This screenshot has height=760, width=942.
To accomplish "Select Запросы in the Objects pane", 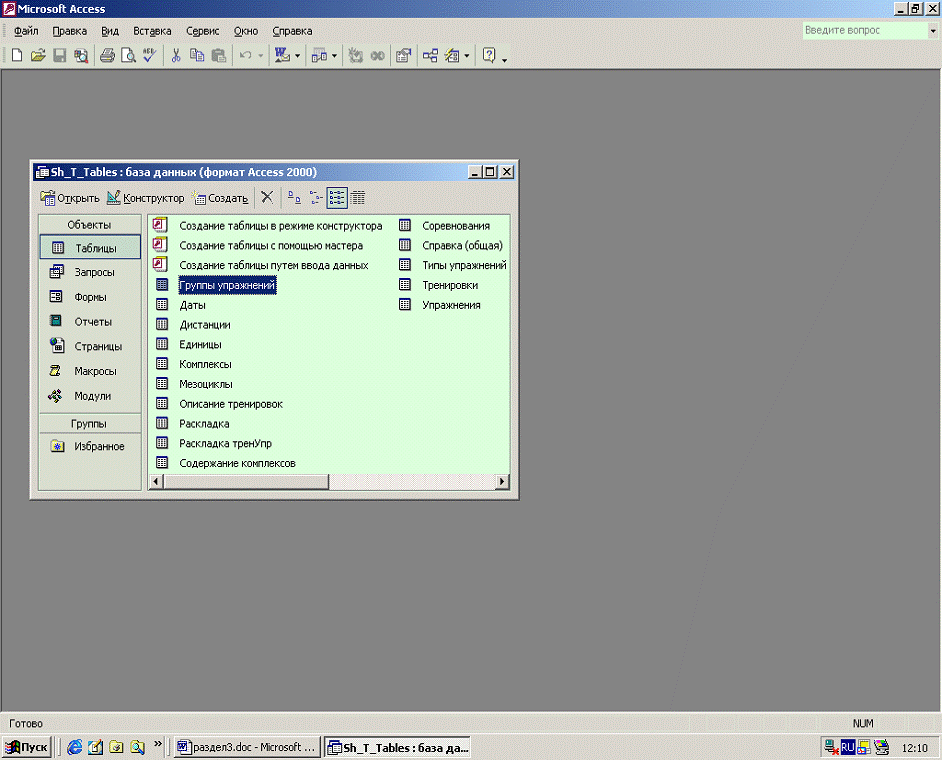I will 93,272.
